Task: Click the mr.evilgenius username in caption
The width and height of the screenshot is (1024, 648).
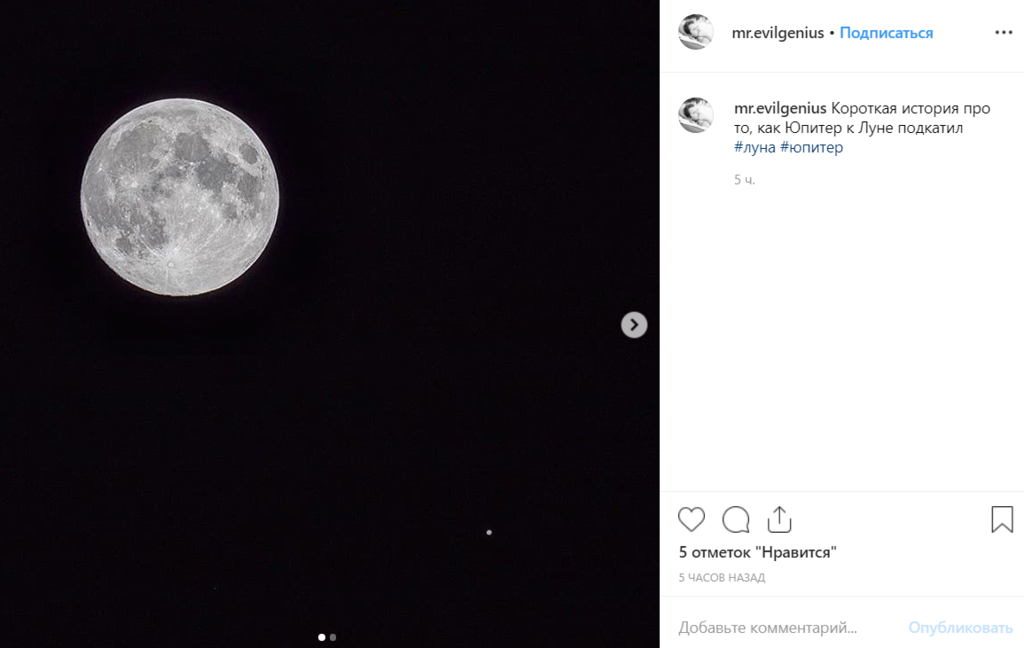Action: click(x=780, y=108)
